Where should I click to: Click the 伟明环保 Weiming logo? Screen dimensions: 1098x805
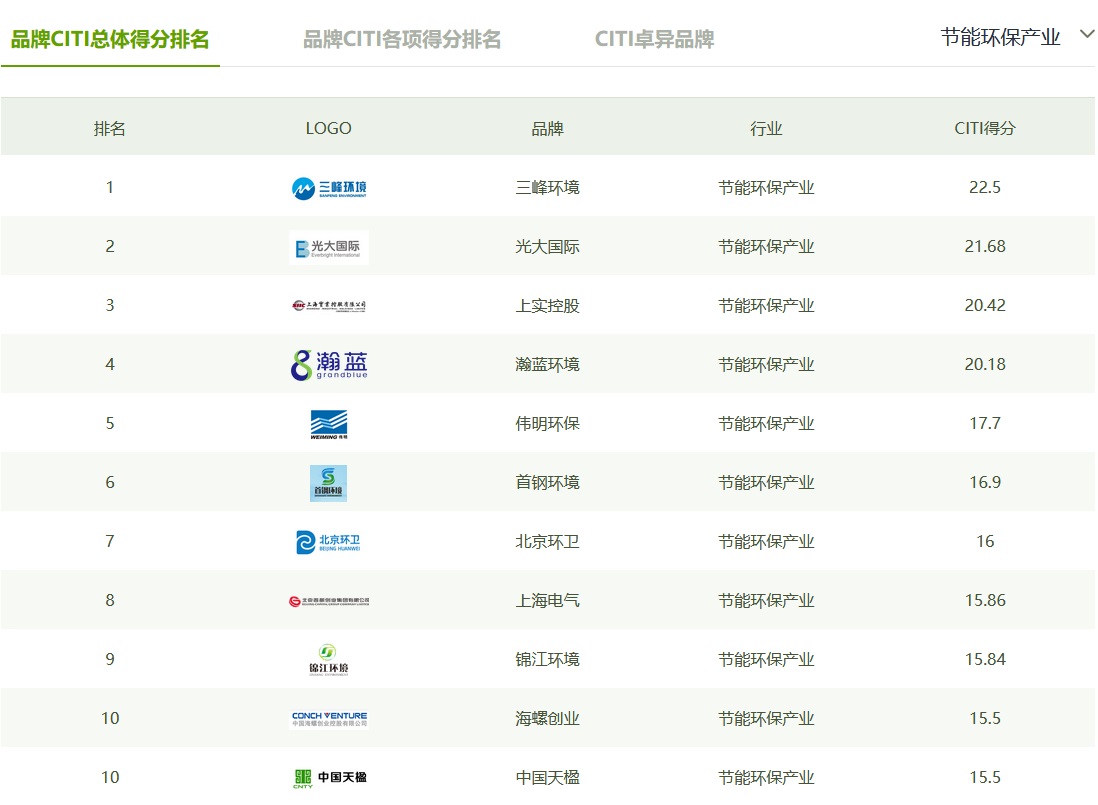pos(329,424)
